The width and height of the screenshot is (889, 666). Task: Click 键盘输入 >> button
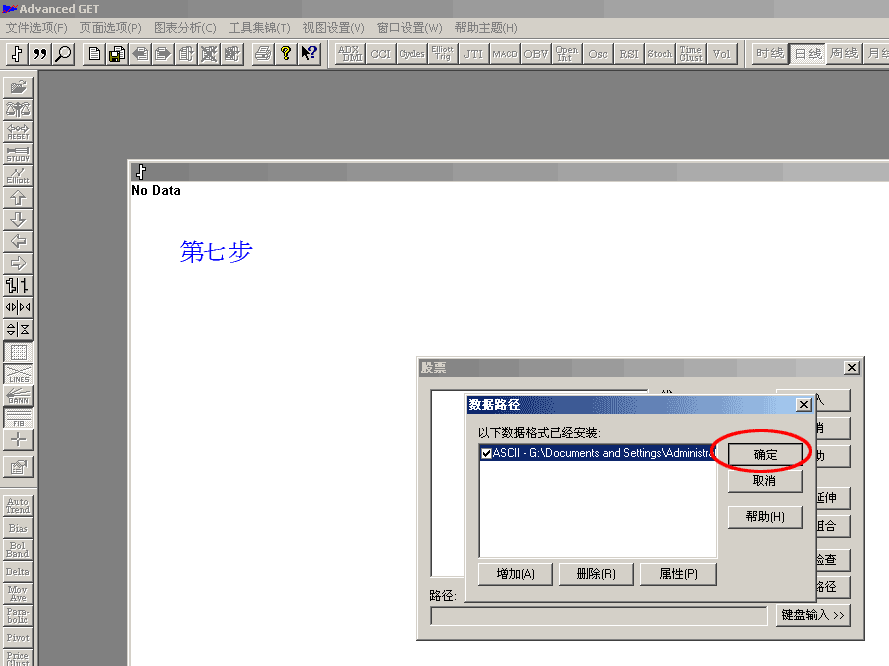pos(813,615)
